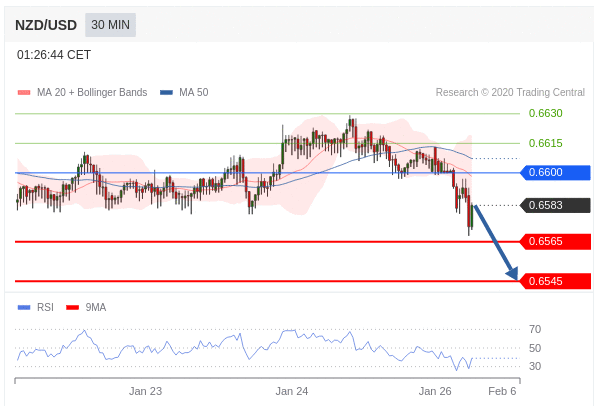601x415 pixels.
Task: Click the Jan 24 date label
Action: pos(292,391)
